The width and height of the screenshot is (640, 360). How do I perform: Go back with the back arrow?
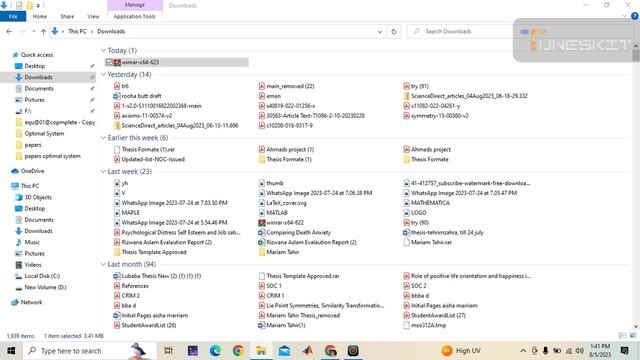pyautogui.click(x=9, y=31)
